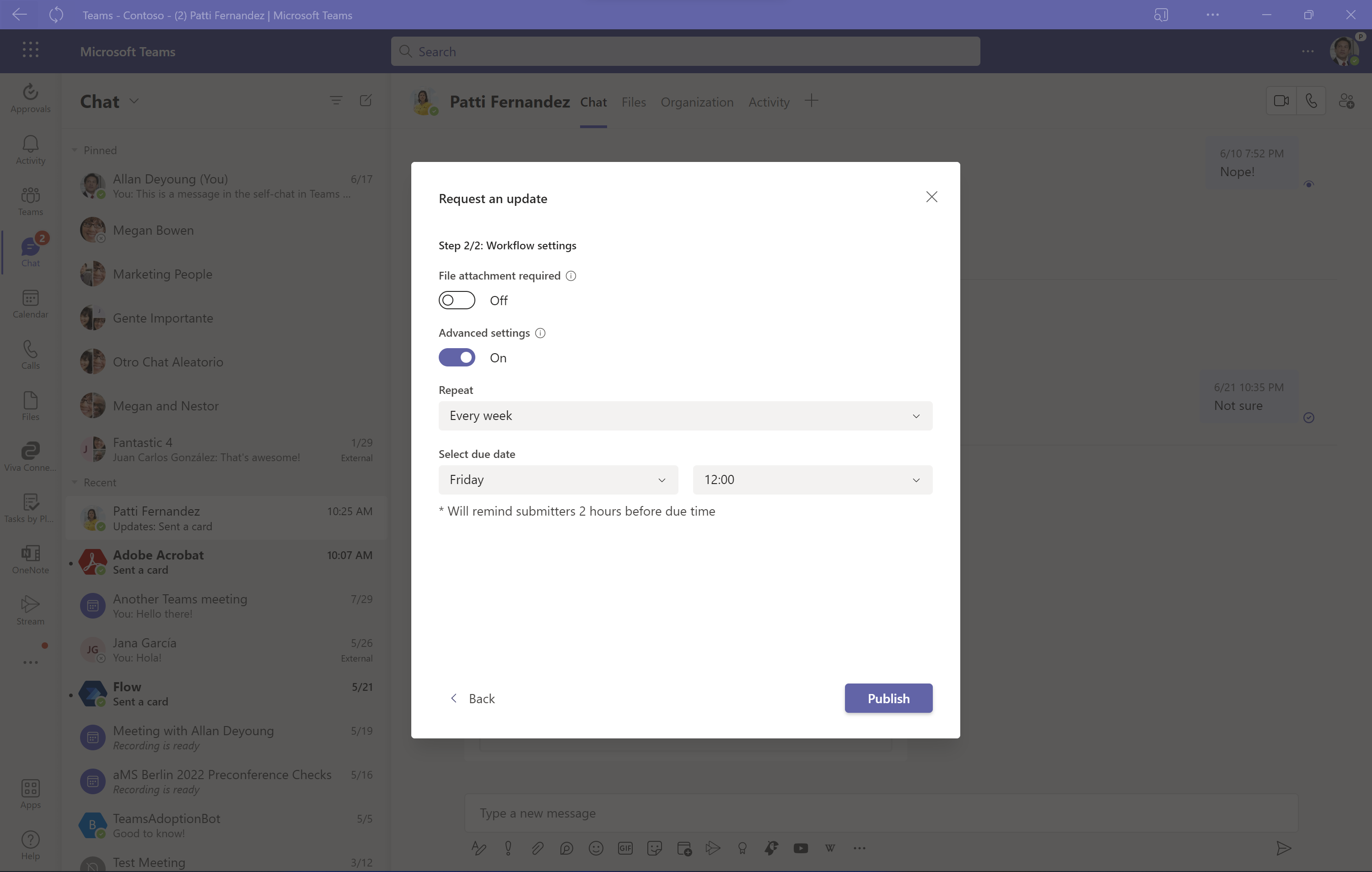Open the sticker picker
The height and width of the screenshot is (872, 1372).
pyautogui.click(x=655, y=848)
